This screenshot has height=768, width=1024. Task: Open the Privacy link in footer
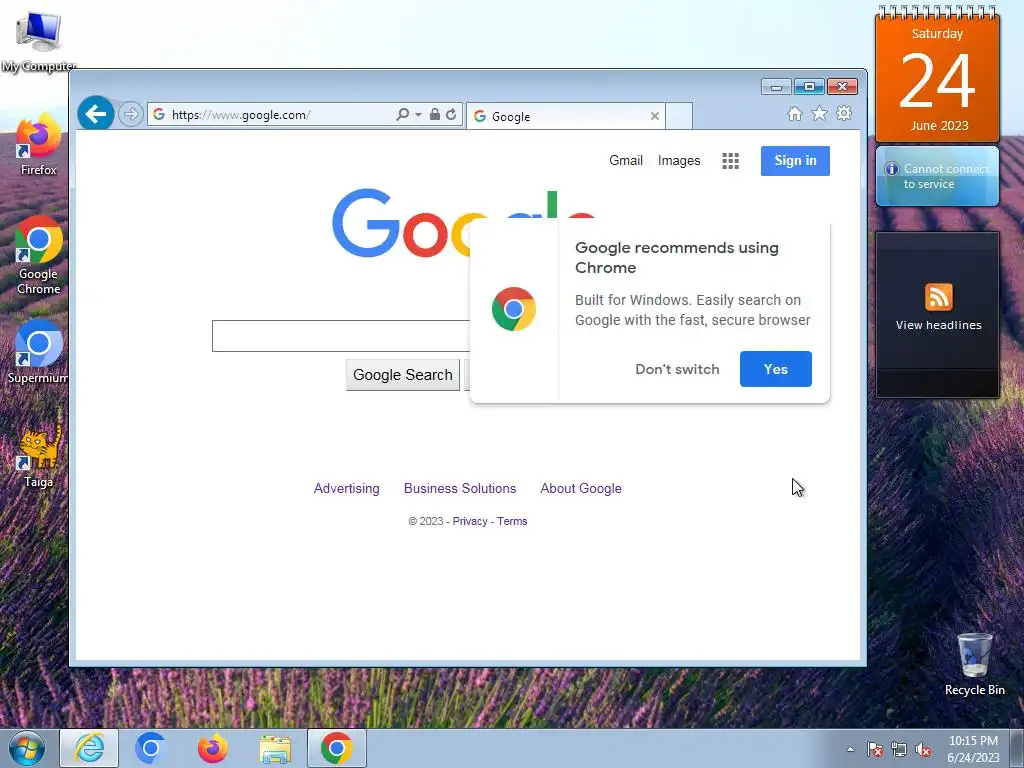tap(470, 521)
